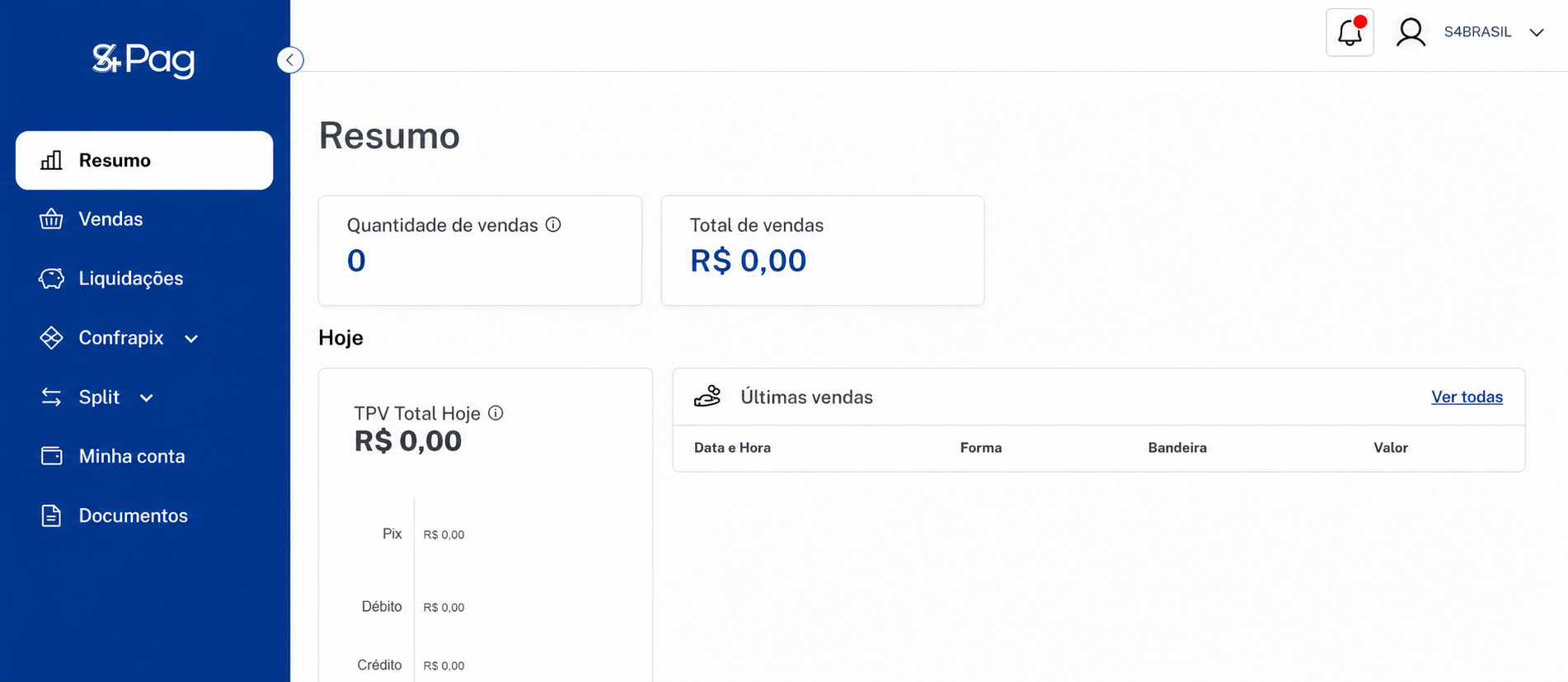Collapse the sidebar with the arrow button
The image size is (1568, 682).
coord(290,60)
